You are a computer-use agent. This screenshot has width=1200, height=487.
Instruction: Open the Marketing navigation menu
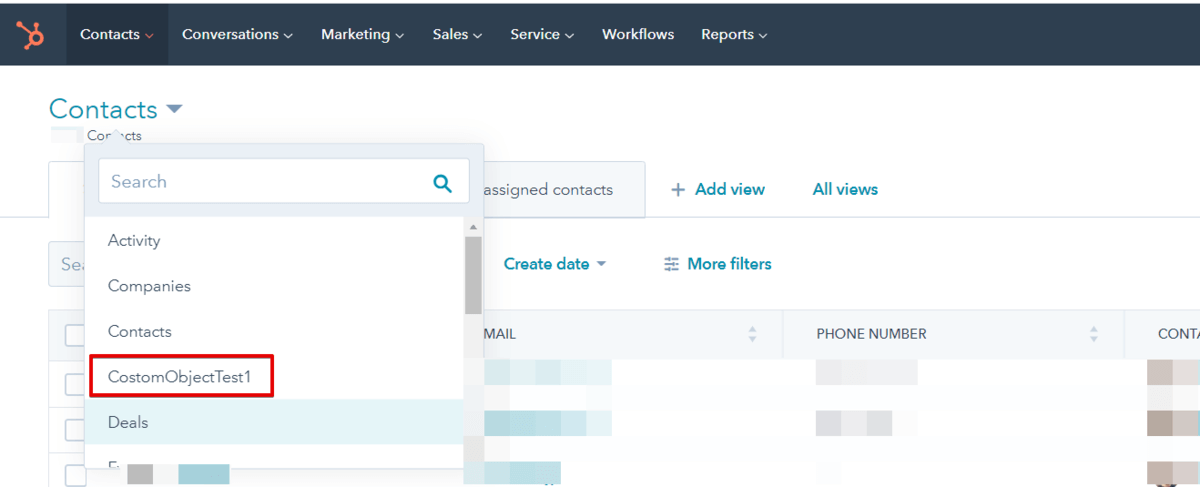(362, 35)
